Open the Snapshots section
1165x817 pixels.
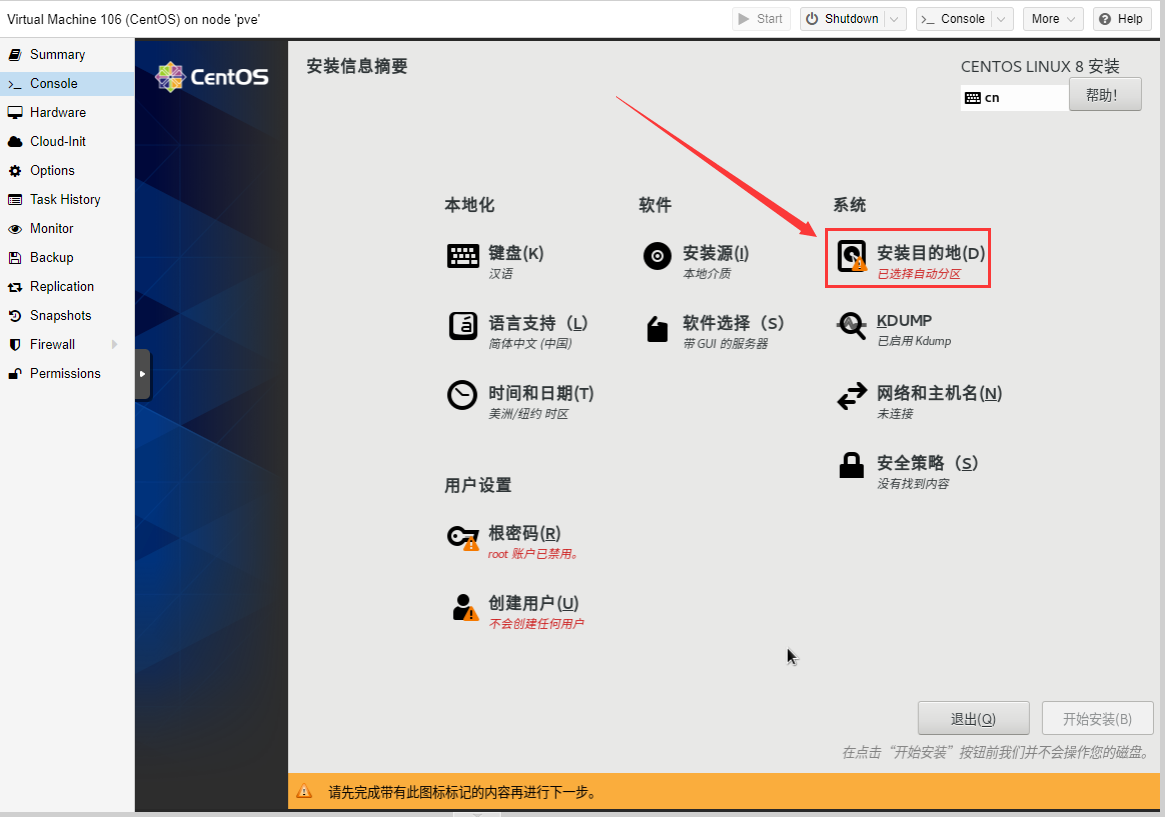point(67,316)
